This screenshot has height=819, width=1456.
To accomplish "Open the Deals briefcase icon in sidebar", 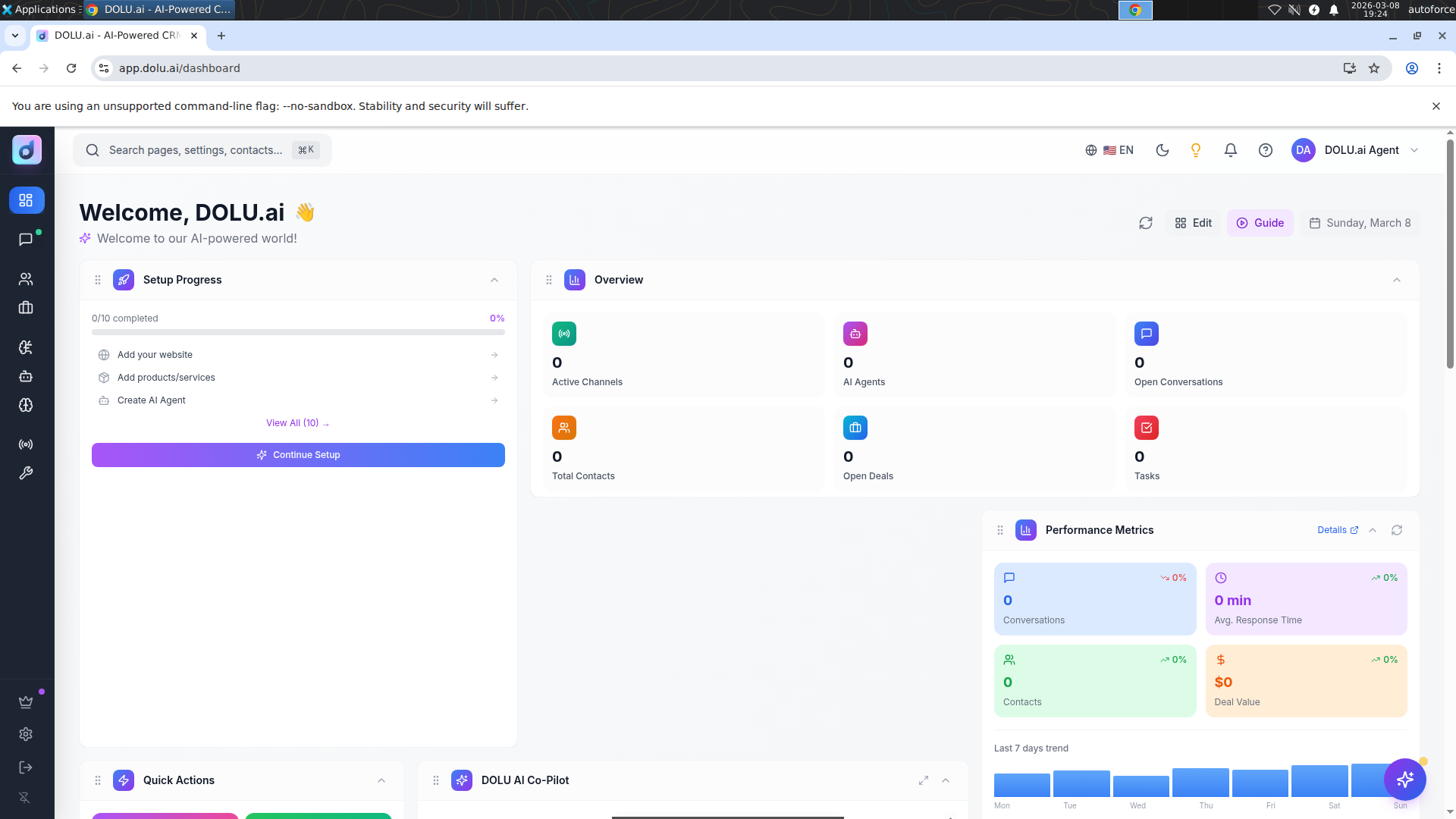I will pyautogui.click(x=26, y=308).
